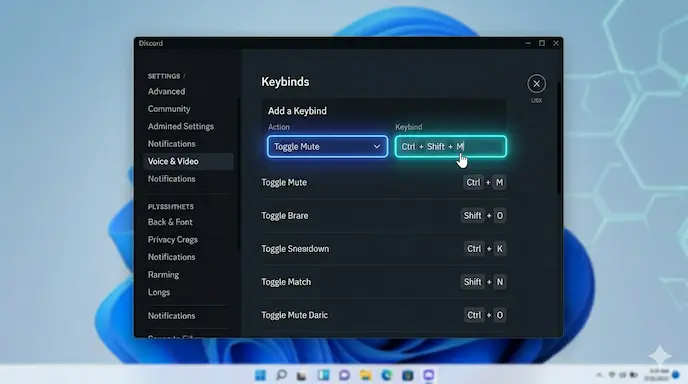Viewport: 688px width, 384px height.
Task: Open Notifications directly below Admined Settings
Action: click(x=171, y=144)
